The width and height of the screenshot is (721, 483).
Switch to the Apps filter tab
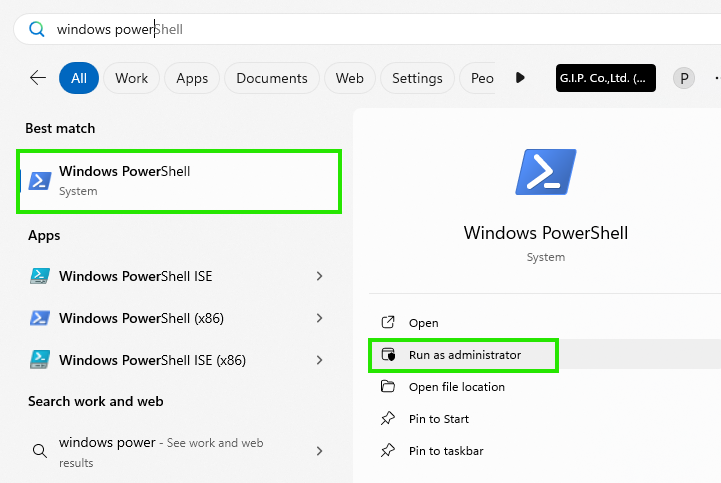pyautogui.click(x=192, y=78)
